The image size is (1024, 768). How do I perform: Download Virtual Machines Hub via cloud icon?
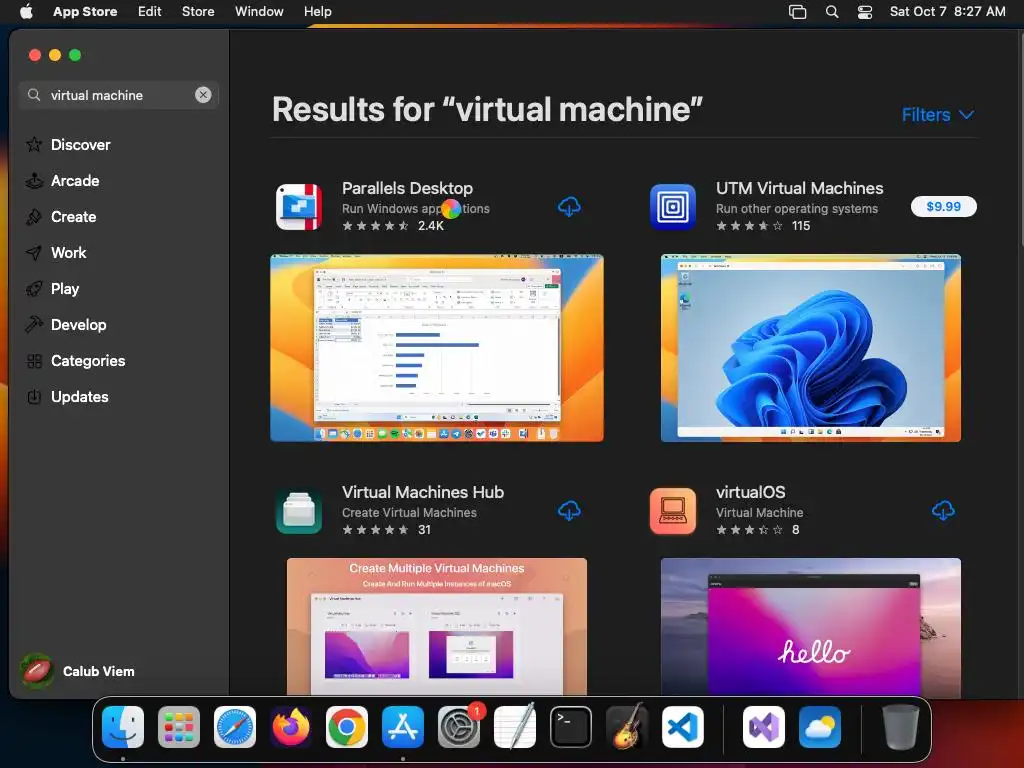[569, 511]
